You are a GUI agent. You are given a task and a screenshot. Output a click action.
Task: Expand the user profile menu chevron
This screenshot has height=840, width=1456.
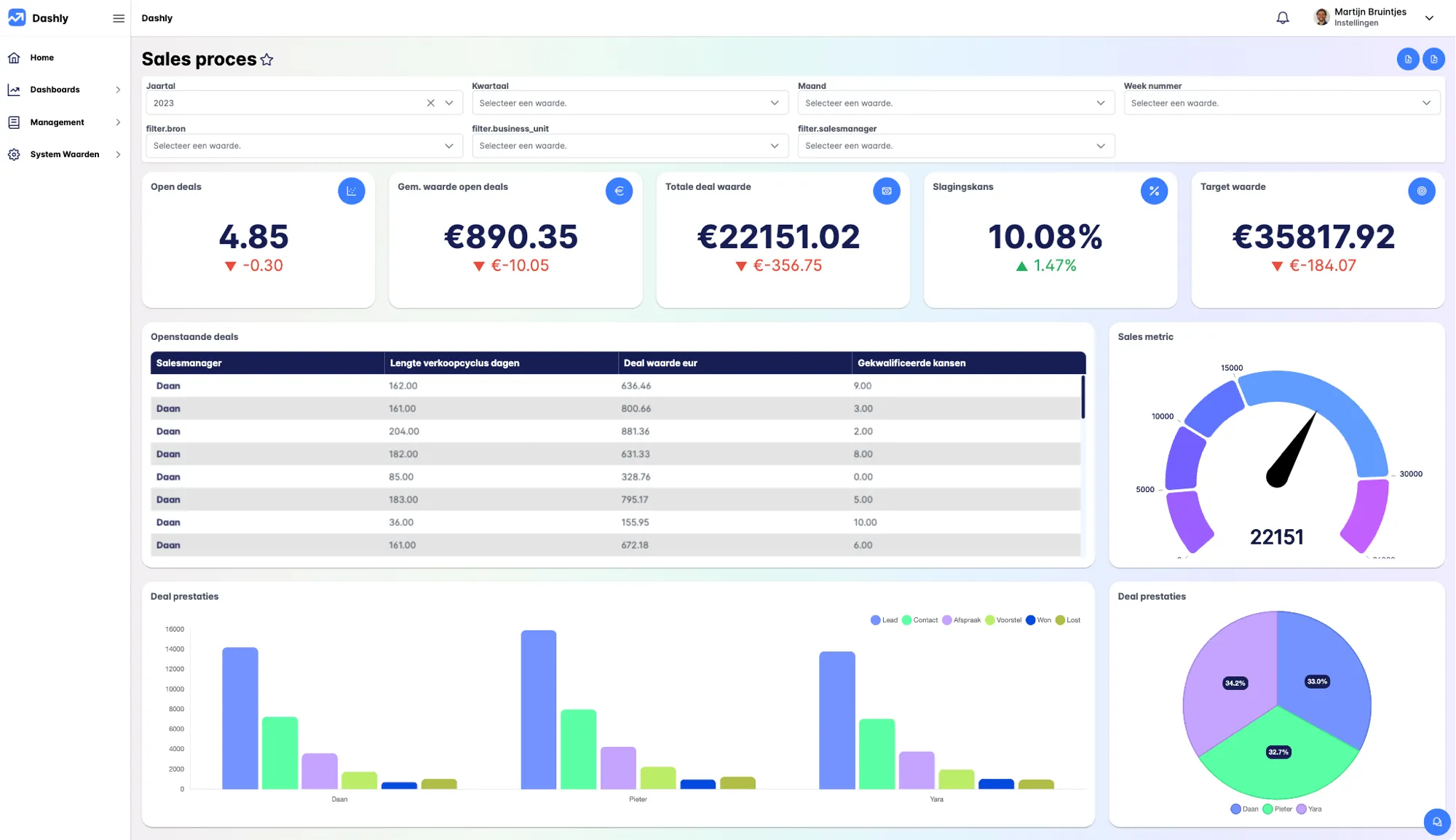pyautogui.click(x=1429, y=18)
